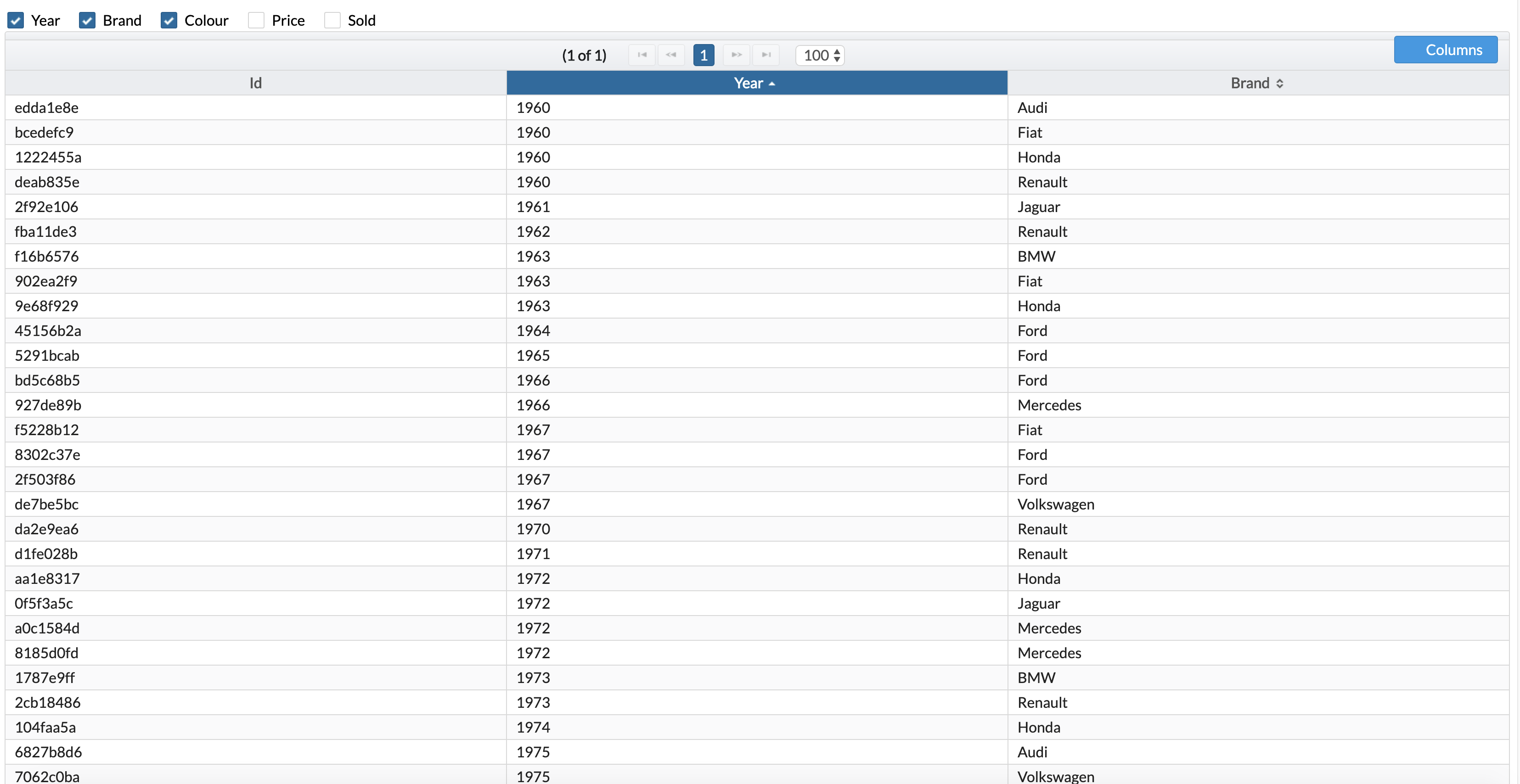
Task: Click the Brand sort arrows icon
Action: (x=1280, y=84)
